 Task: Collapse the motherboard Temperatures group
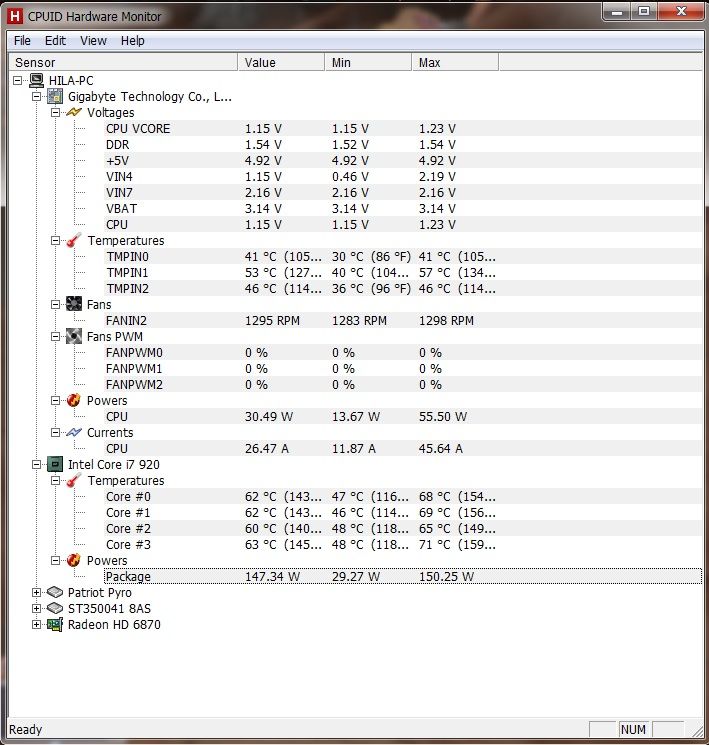56,240
